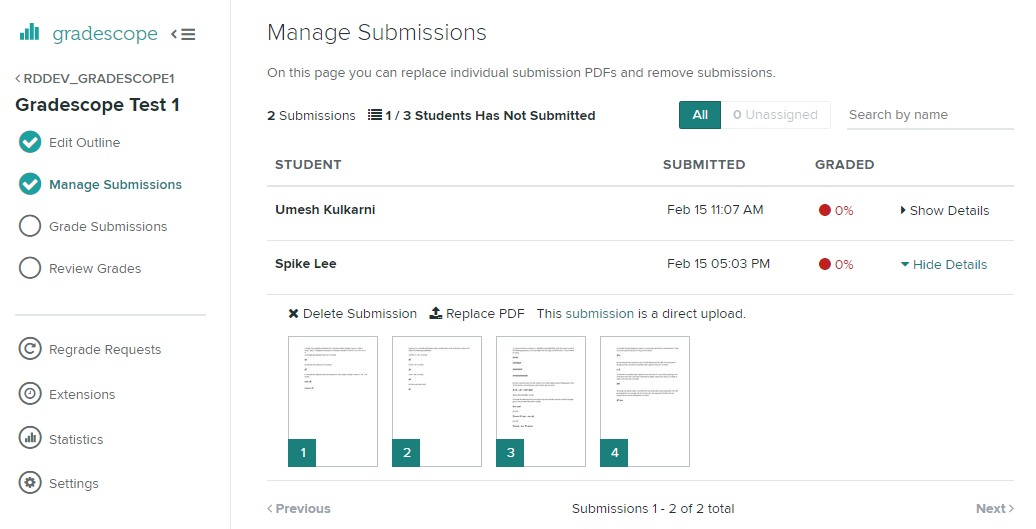Screen dimensions: 1036x529
Task: Click the Gradescope logo icon
Action: pos(30,33)
